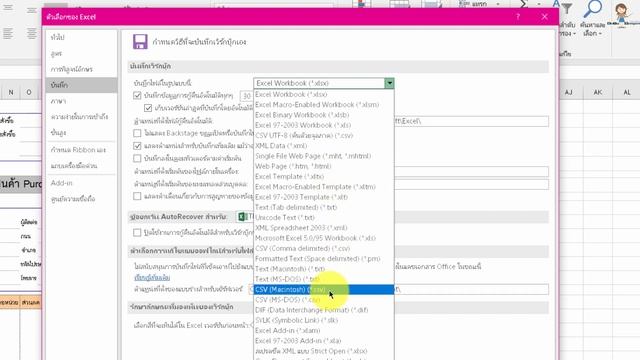
Task: Choose CSV UTF-8 (*.csv) option
Action: (x=324, y=136)
